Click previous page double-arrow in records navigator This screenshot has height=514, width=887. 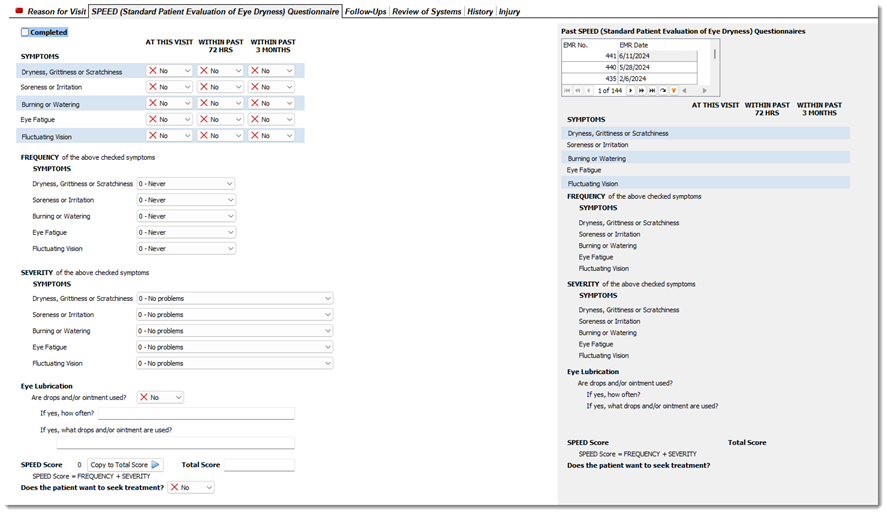pos(578,90)
